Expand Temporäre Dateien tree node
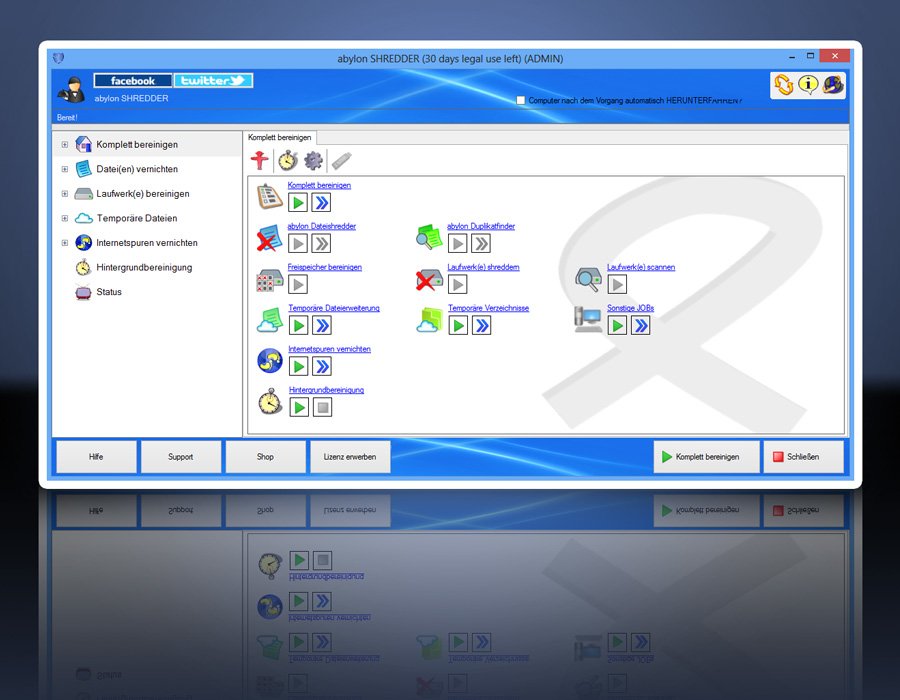900x700 pixels. click(x=65, y=219)
